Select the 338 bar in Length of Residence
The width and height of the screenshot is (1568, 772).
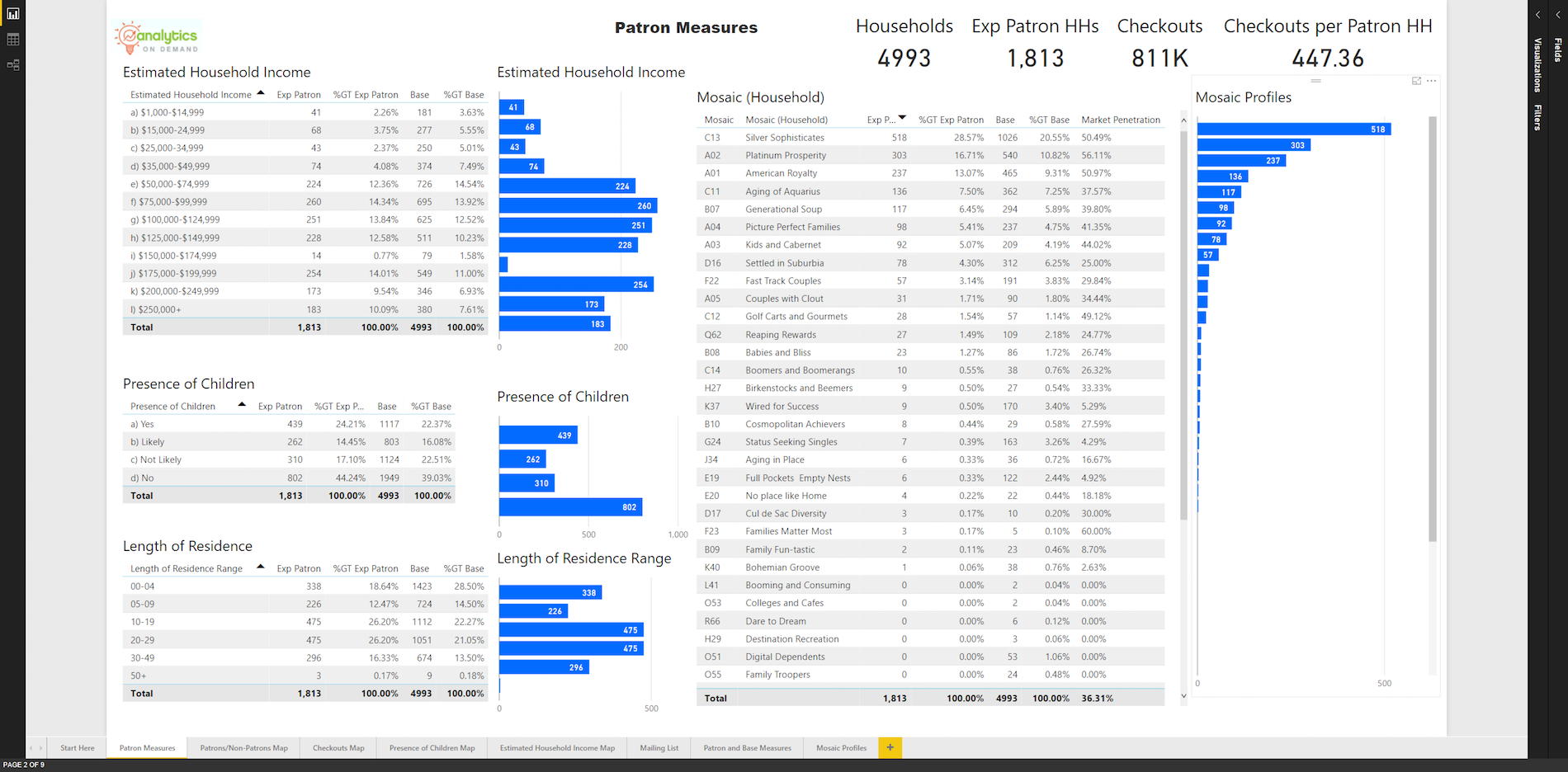(550, 592)
